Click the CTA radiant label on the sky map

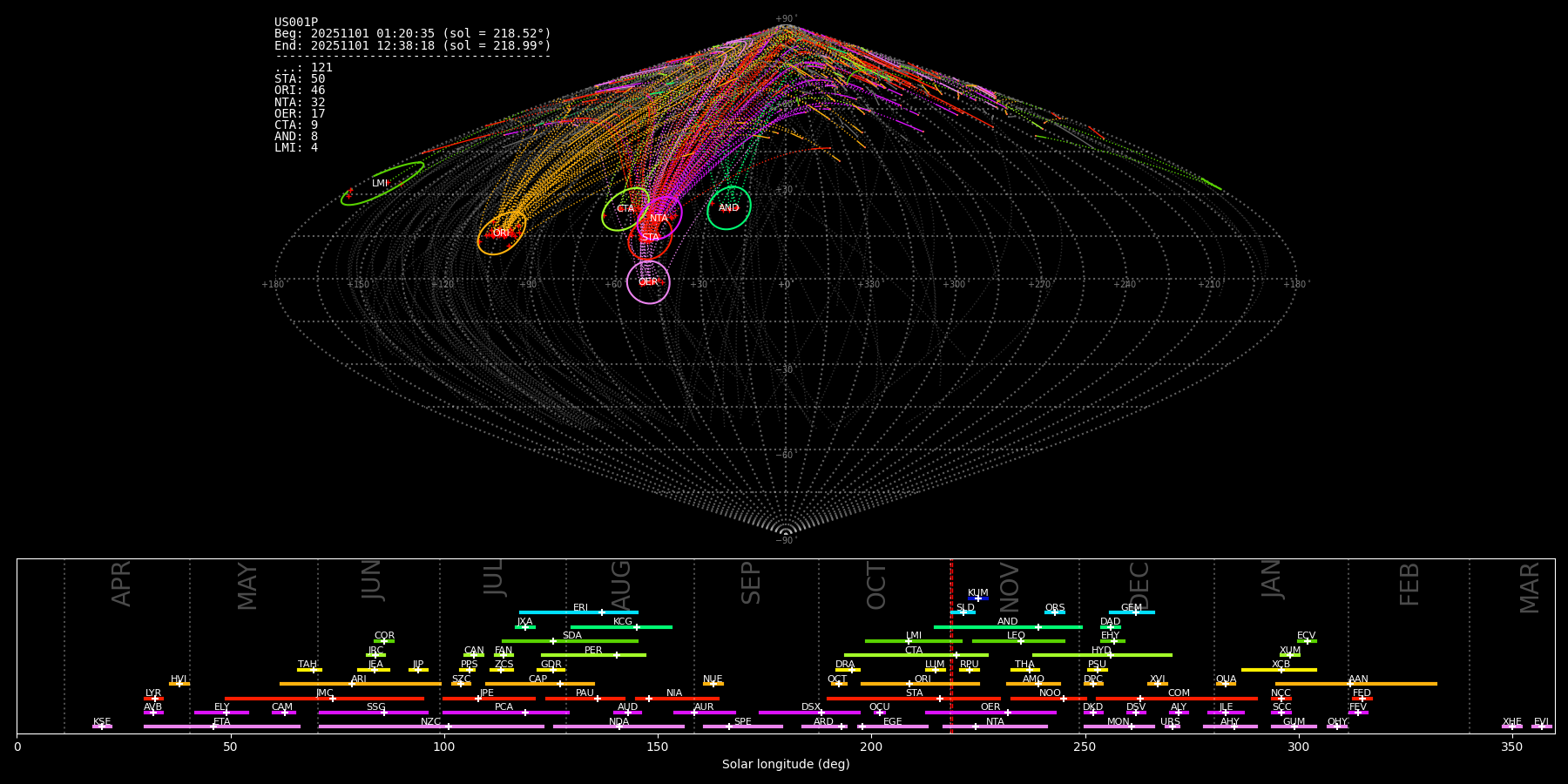pyautogui.click(x=625, y=209)
